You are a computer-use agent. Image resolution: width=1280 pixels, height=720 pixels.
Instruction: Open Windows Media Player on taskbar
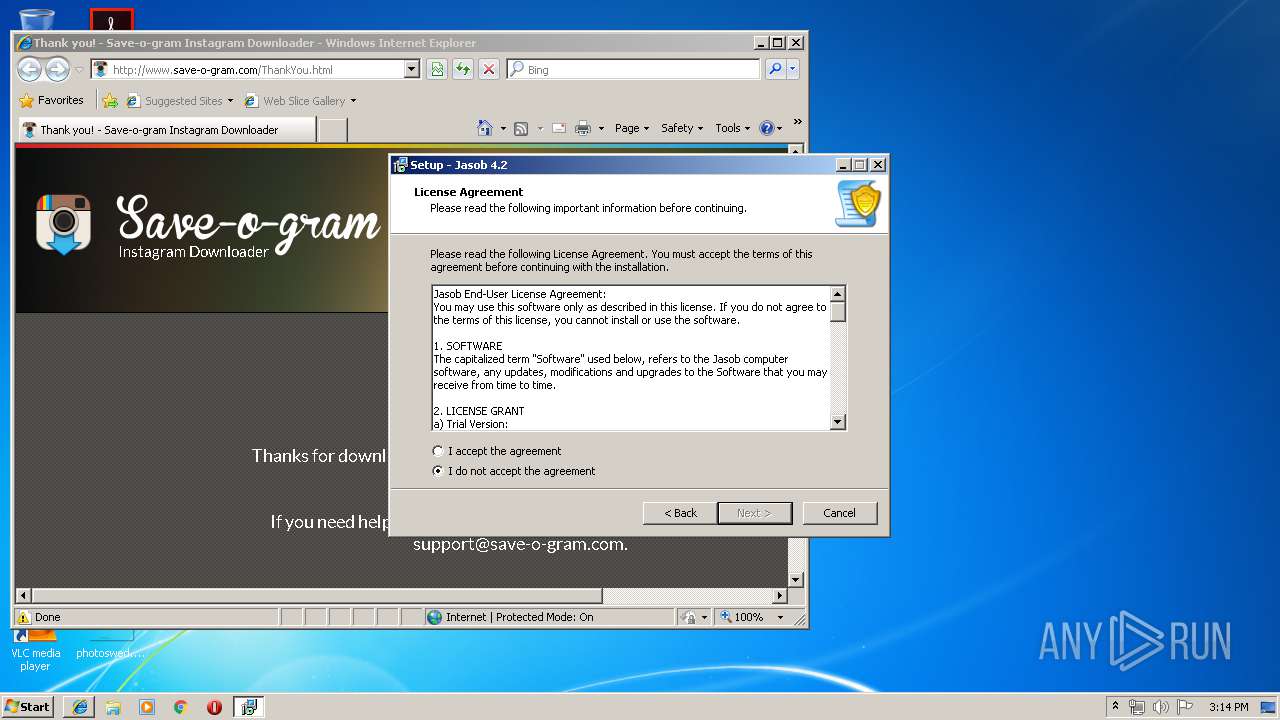pyautogui.click(x=147, y=707)
